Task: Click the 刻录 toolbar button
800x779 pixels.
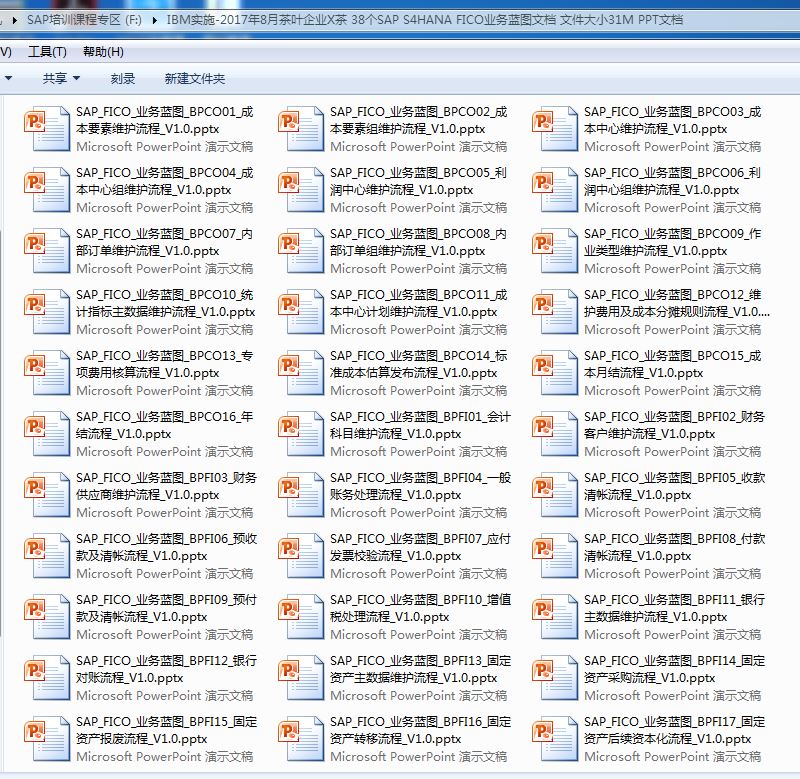Action: (x=123, y=79)
